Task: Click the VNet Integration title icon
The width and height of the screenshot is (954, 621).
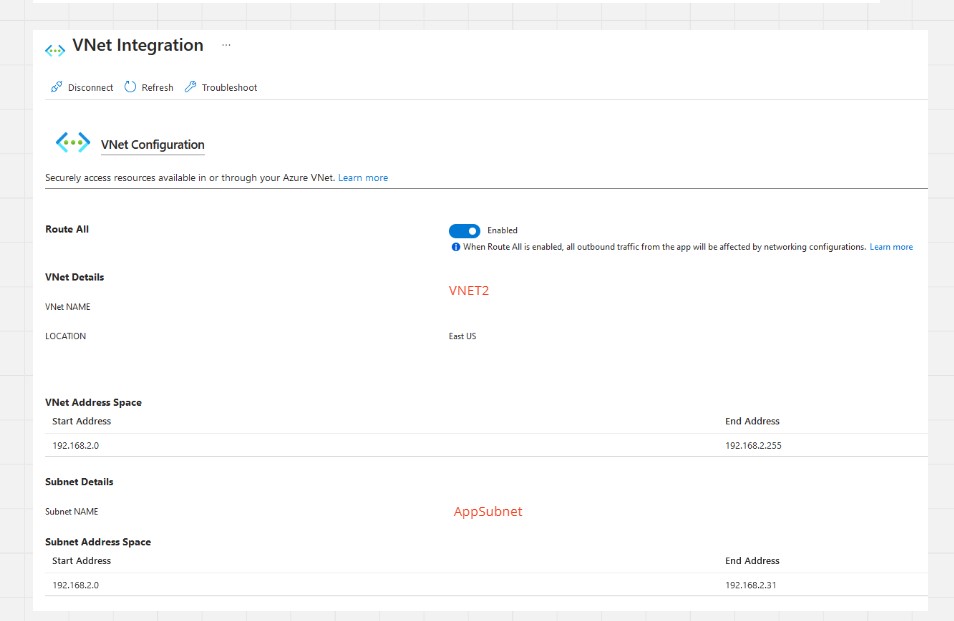Action: 55,50
